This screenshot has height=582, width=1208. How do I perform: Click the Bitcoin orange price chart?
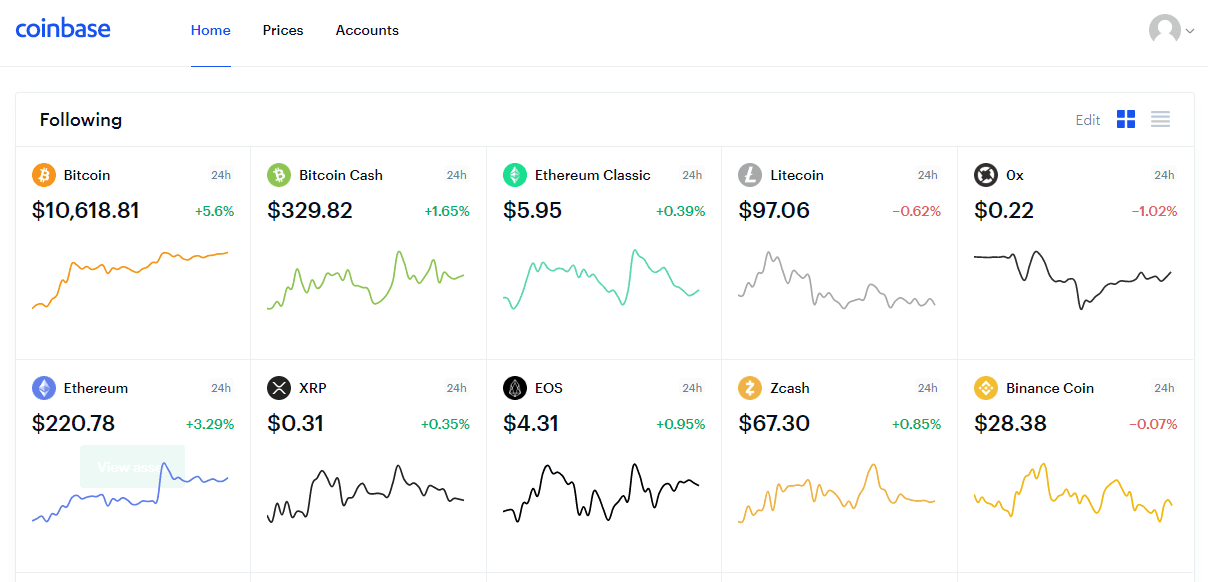point(130,280)
